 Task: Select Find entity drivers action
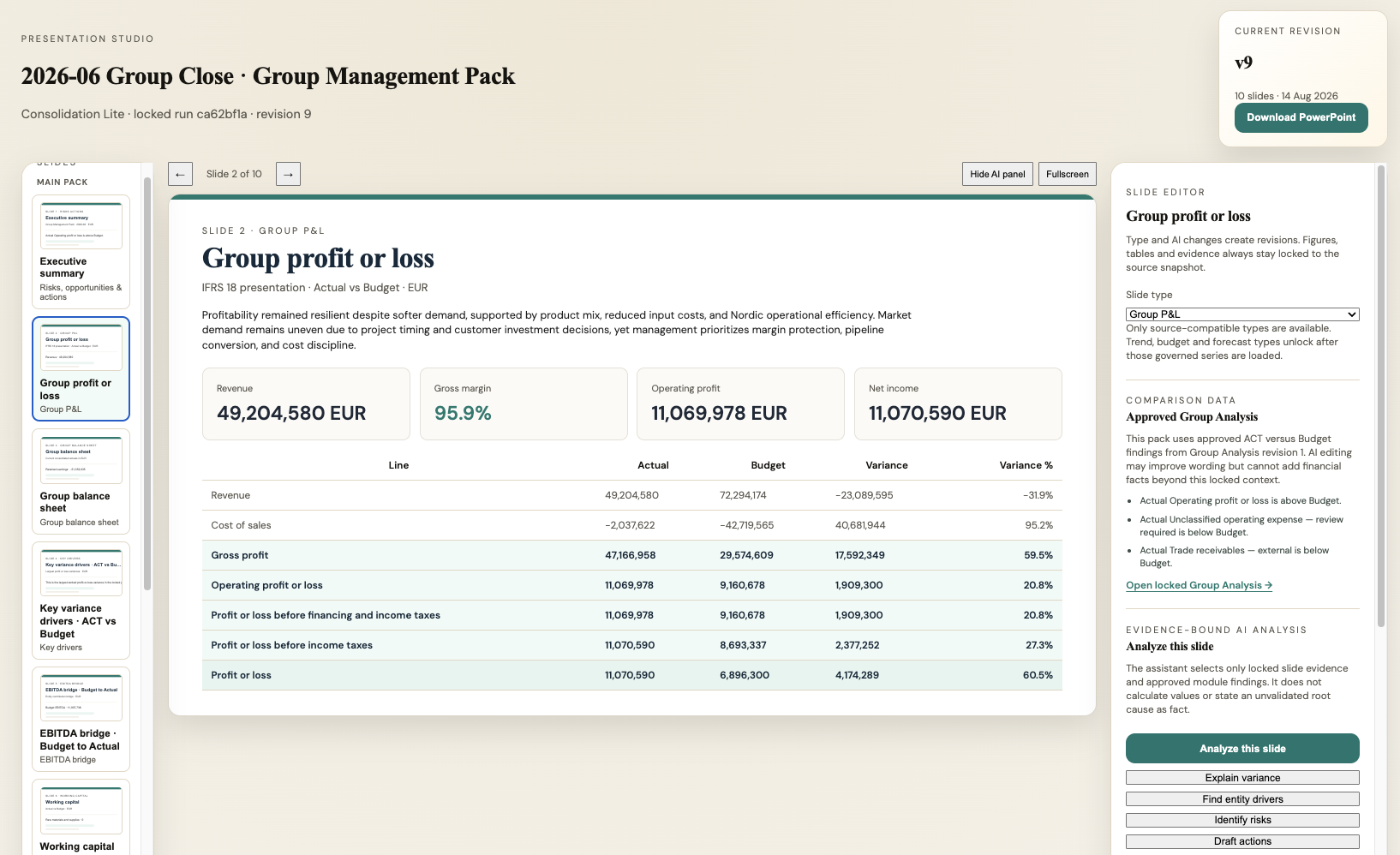pos(1242,799)
